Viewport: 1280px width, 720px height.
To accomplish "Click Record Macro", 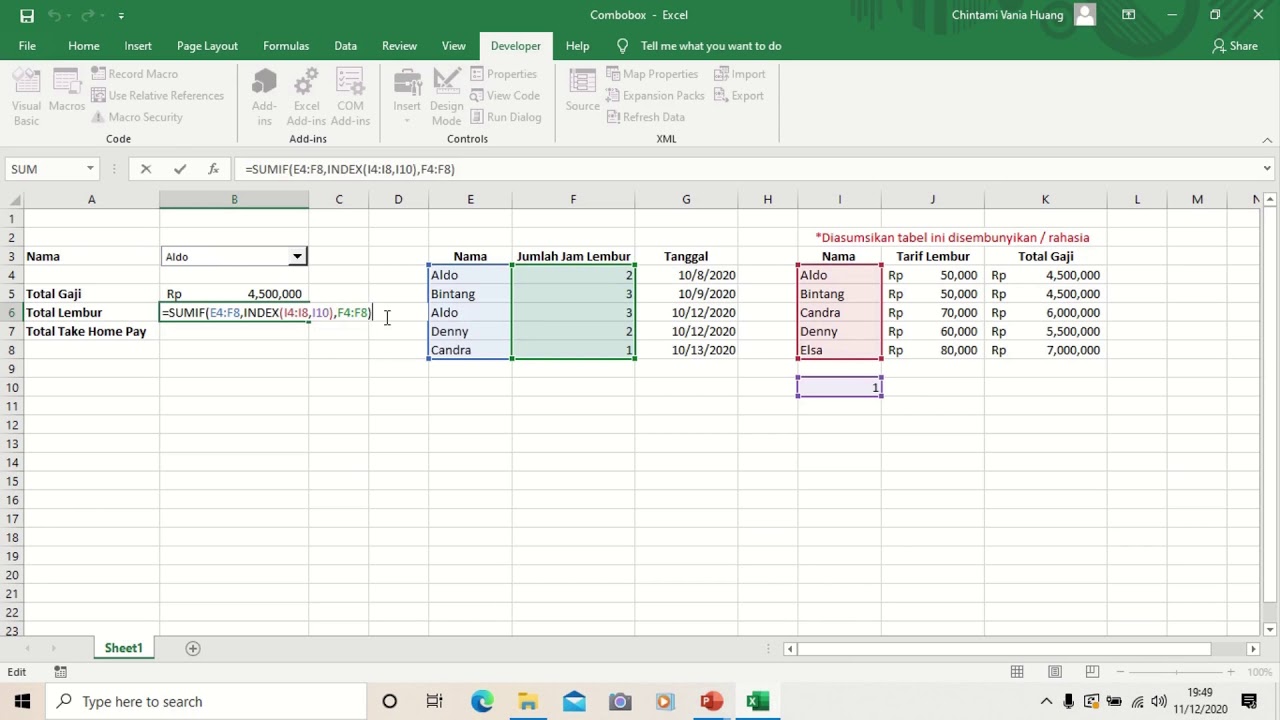I will point(134,74).
